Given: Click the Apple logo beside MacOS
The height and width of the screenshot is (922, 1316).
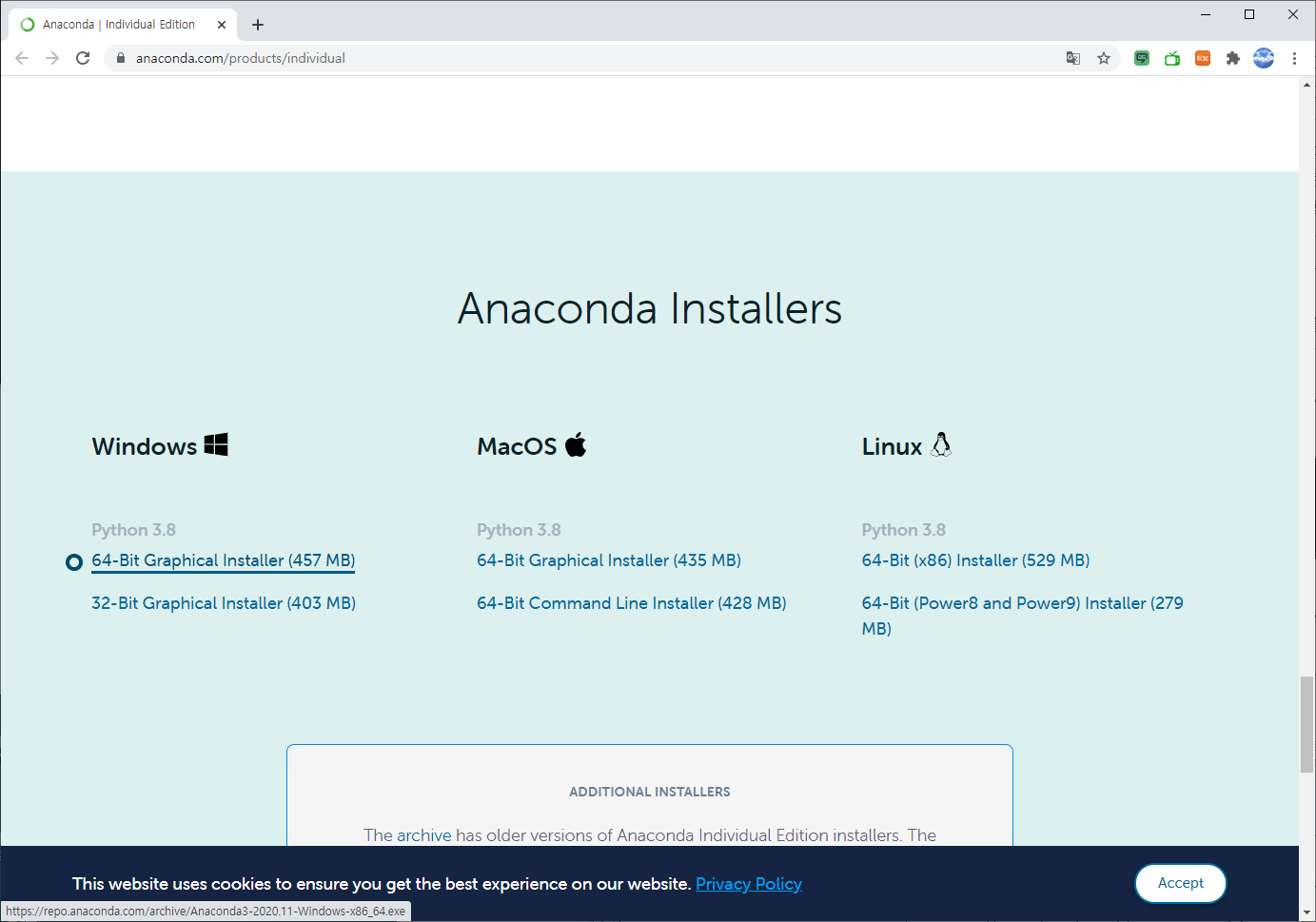Looking at the screenshot, I should click(576, 444).
